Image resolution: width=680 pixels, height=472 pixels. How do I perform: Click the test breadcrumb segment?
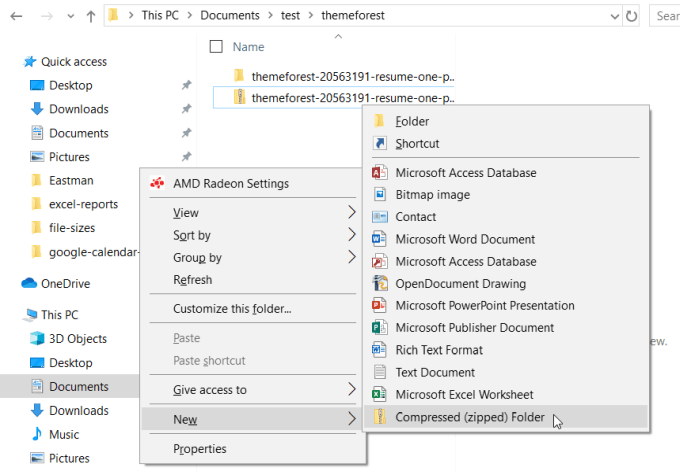click(290, 16)
